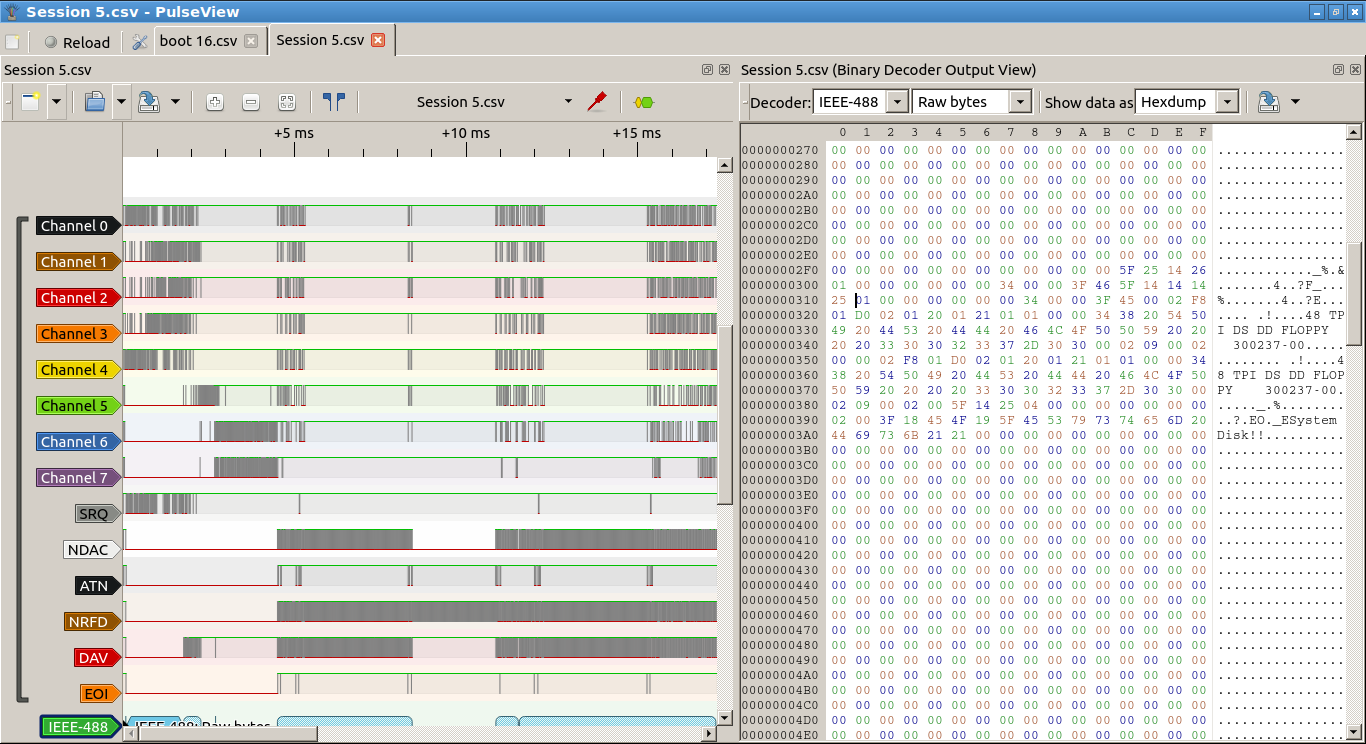Add a protocol decoder
1366x744 pixels.
tap(643, 102)
